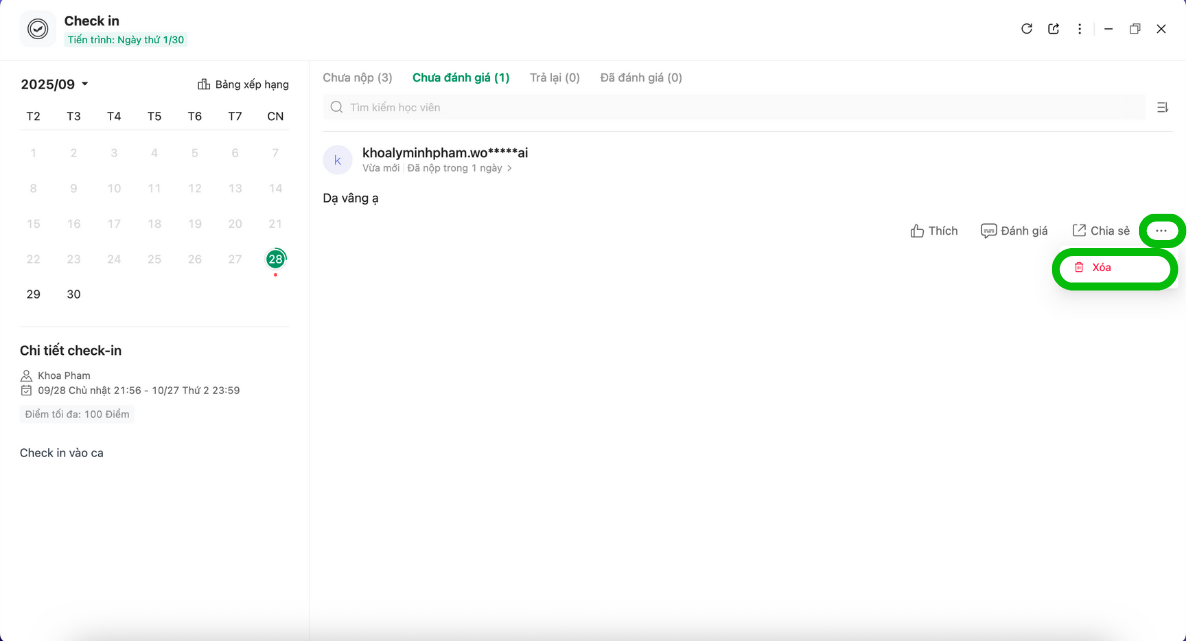Switch to the Chưa nộp (3) tab

pyautogui.click(x=357, y=78)
